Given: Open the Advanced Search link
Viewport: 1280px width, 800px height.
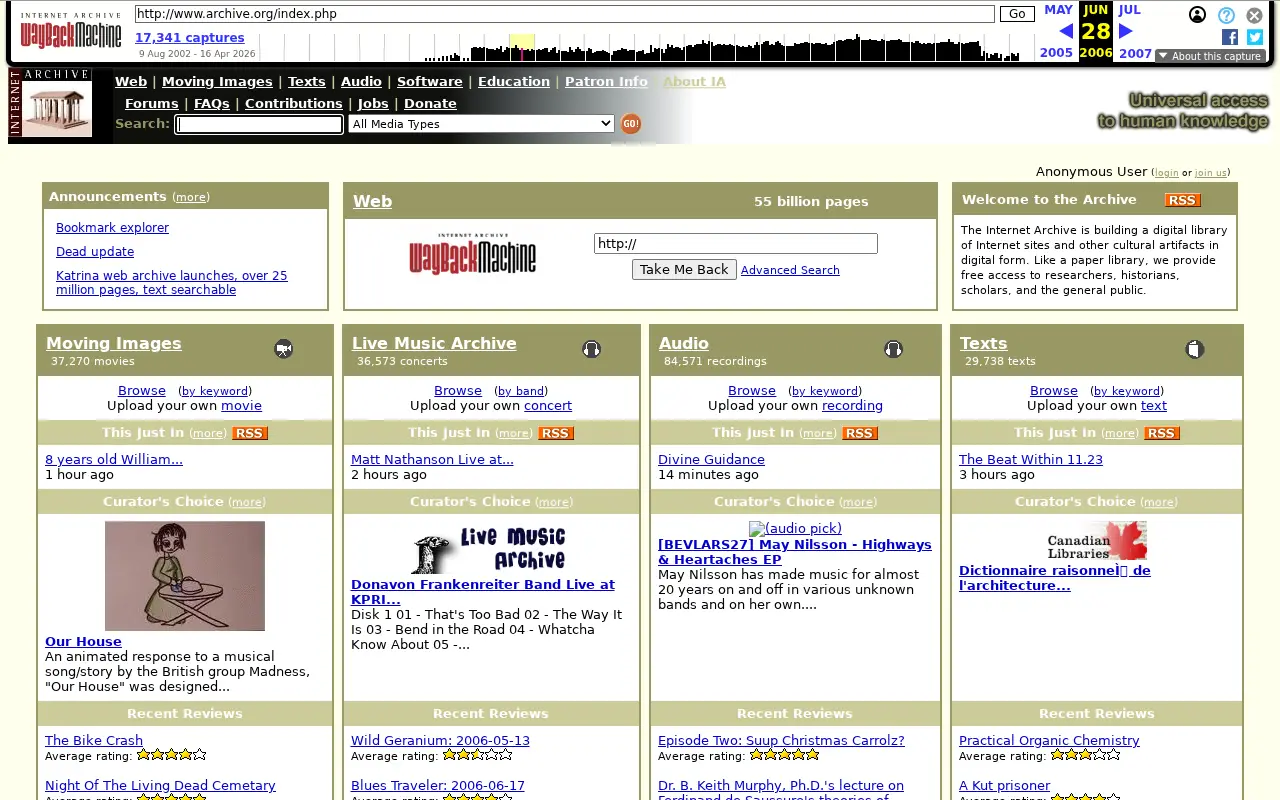Looking at the screenshot, I should [790, 270].
